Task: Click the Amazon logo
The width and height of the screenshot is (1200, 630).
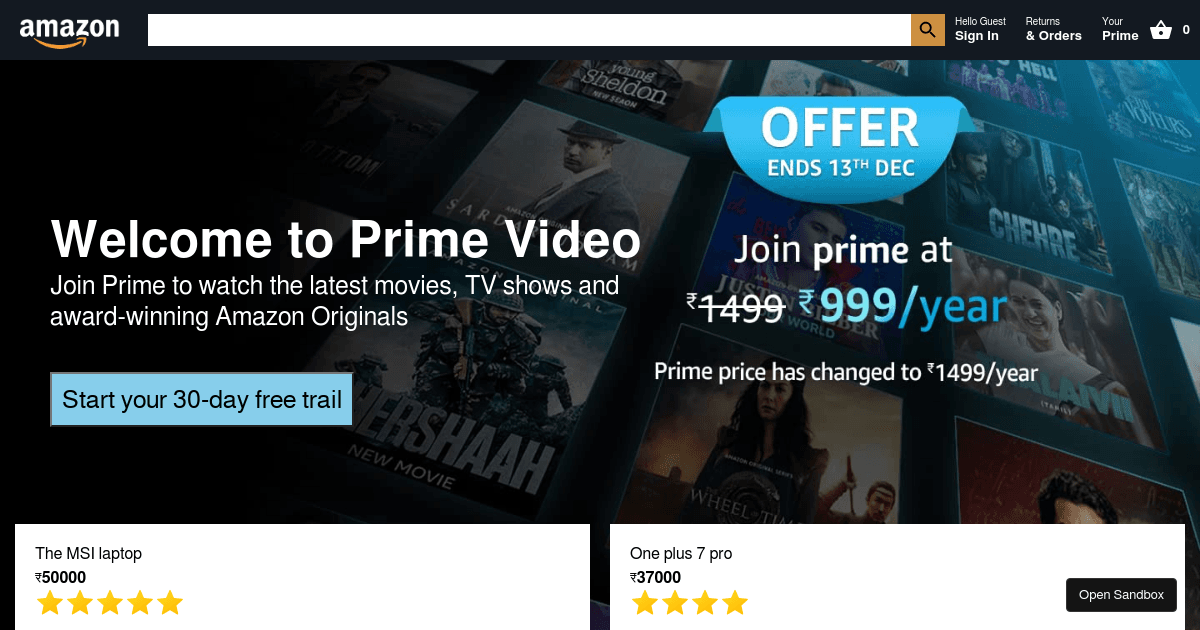Action: tap(70, 31)
